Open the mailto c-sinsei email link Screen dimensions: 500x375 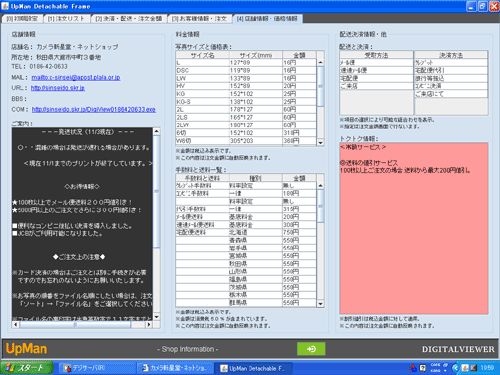coord(76,77)
